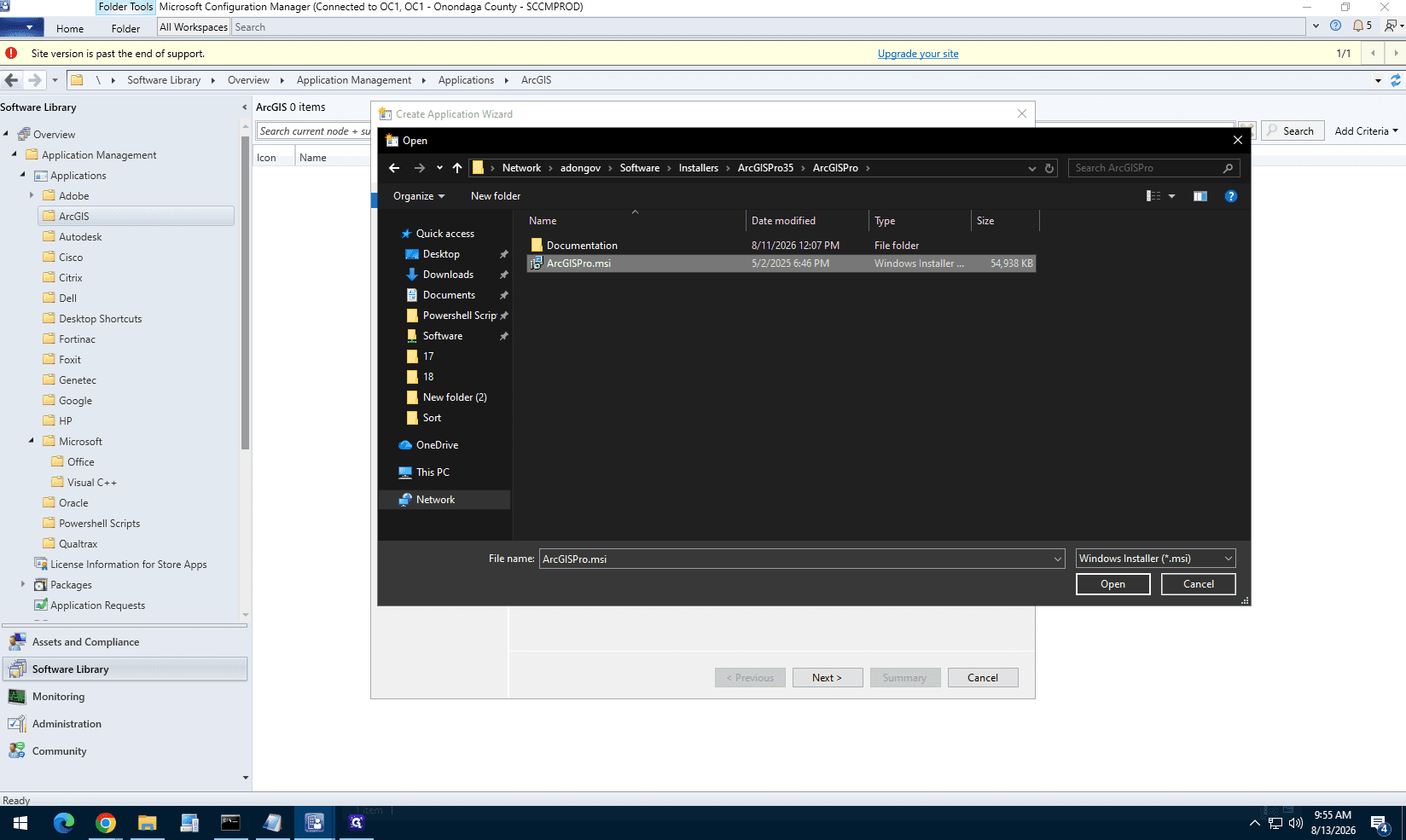
Task: Open the Administration workspace
Action: 125,724
